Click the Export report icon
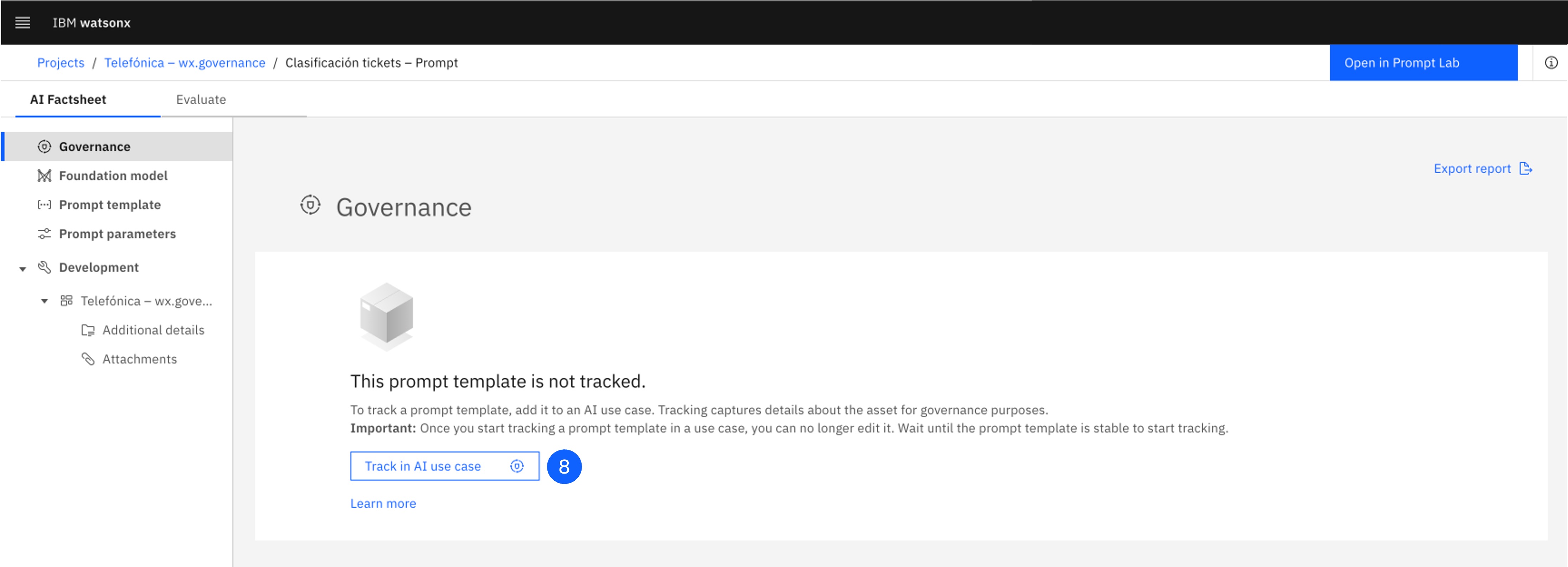 coord(1526,168)
